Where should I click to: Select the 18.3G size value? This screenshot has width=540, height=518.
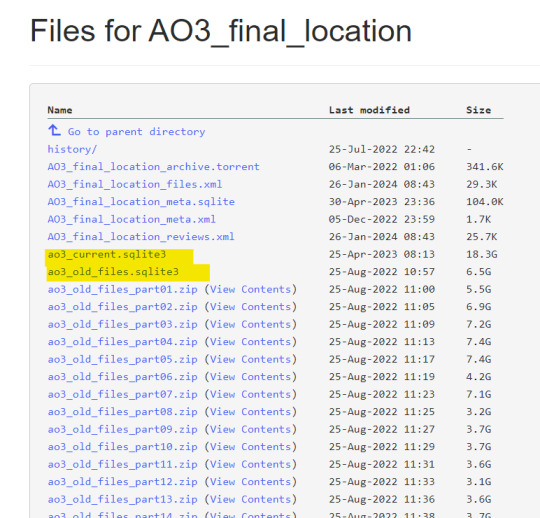pyautogui.click(x=482, y=254)
